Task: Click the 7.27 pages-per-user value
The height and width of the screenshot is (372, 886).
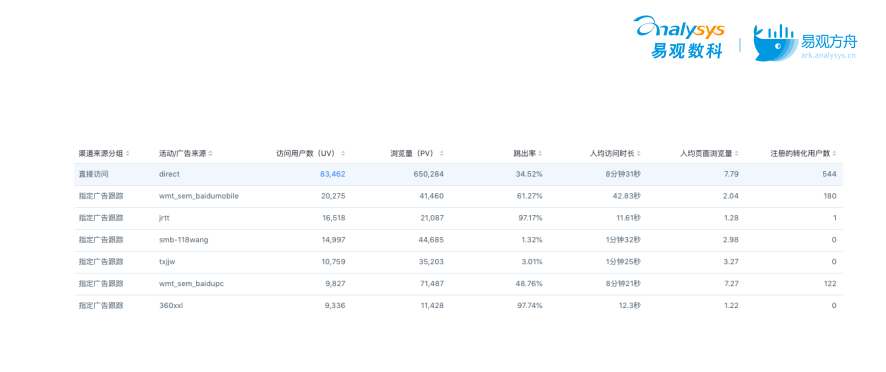Action: (731, 283)
